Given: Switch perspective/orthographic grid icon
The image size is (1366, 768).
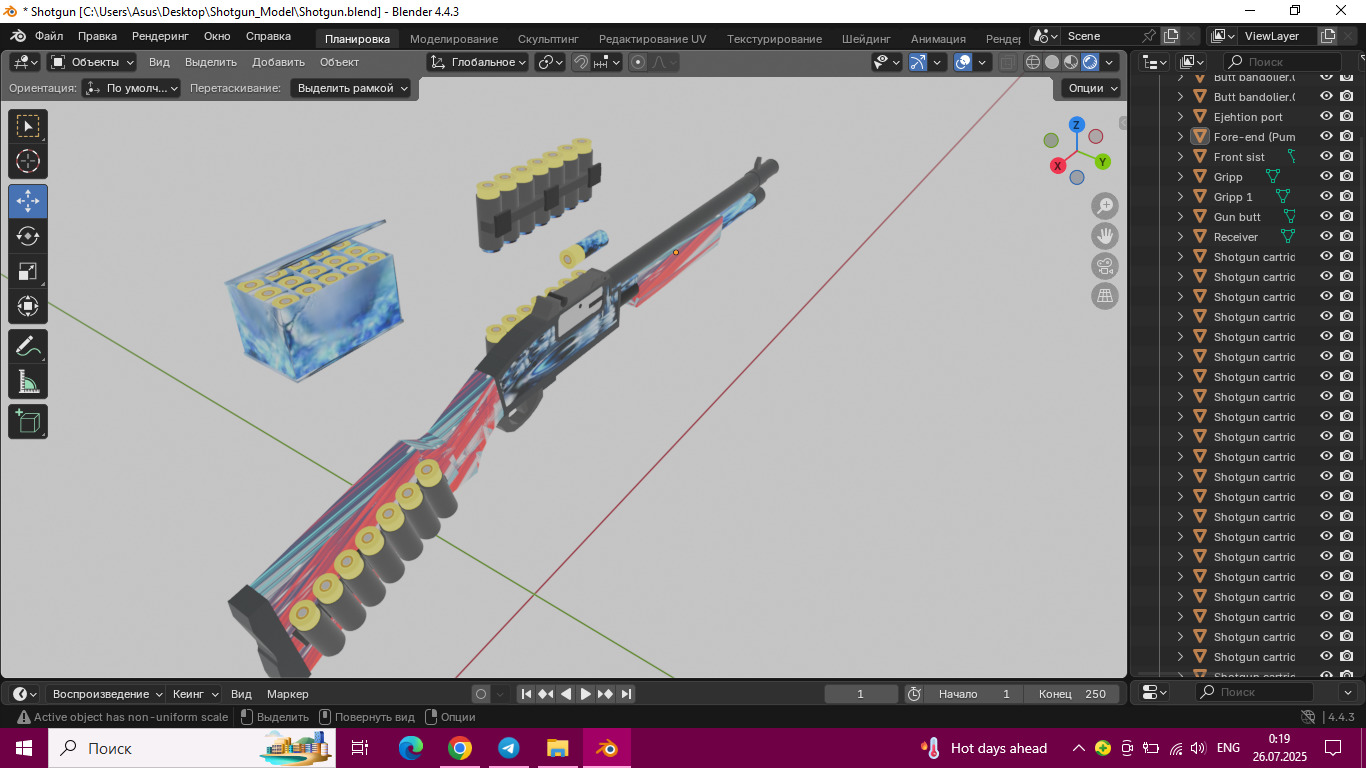Looking at the screenshot, I should pos(1105,296).
